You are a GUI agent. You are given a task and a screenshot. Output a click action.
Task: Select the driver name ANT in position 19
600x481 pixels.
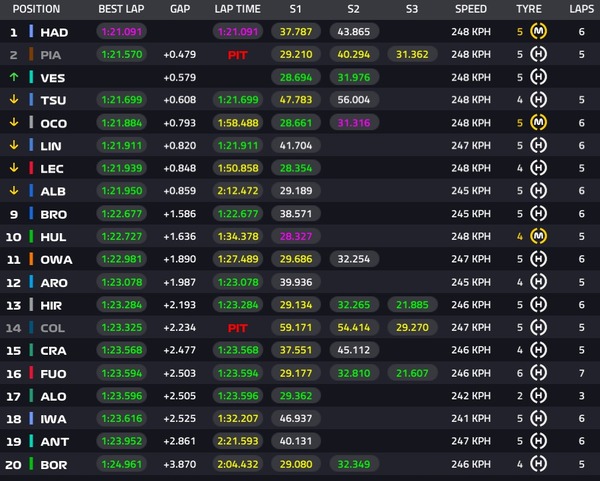click(53, 441)
